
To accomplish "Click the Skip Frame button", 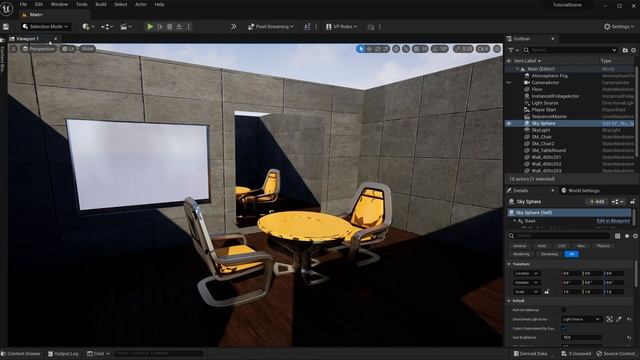I will point(160,27).
